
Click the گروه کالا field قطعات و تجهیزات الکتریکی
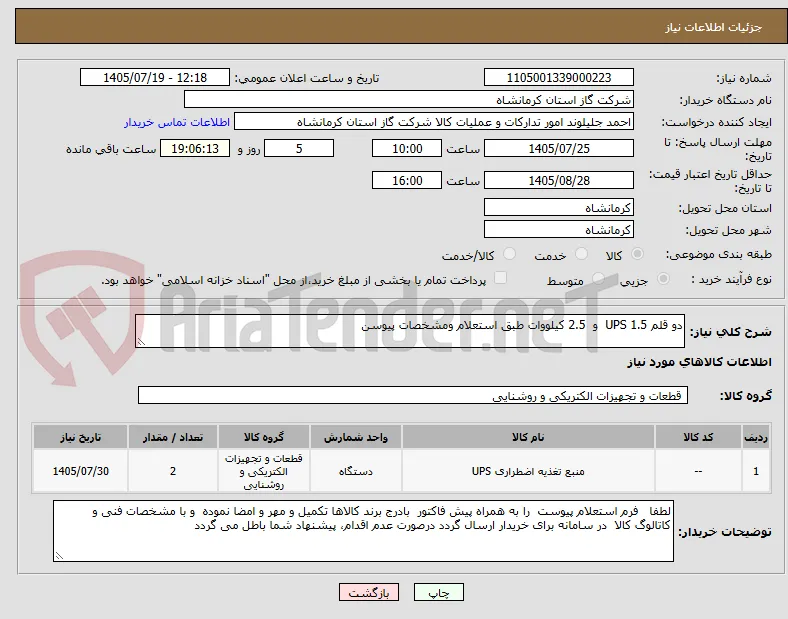[x=413, y=395]
